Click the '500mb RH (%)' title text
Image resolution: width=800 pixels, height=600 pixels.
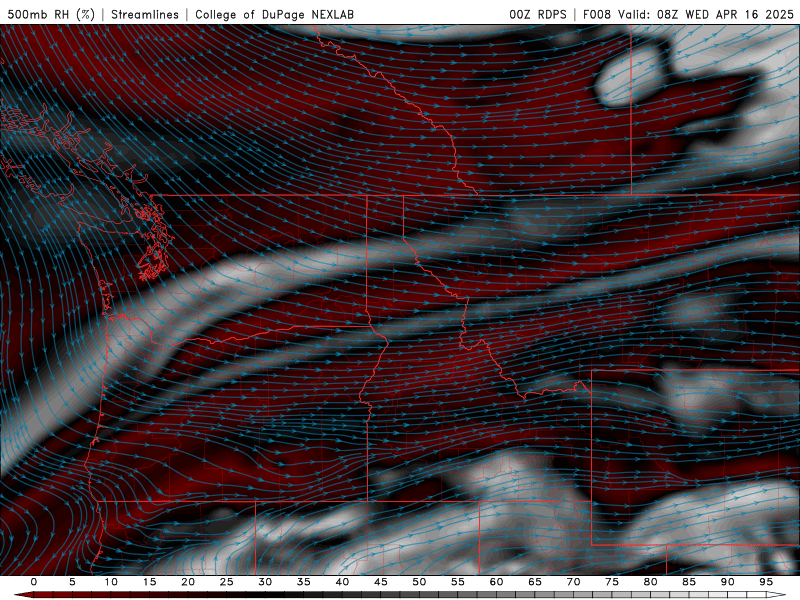51,14
